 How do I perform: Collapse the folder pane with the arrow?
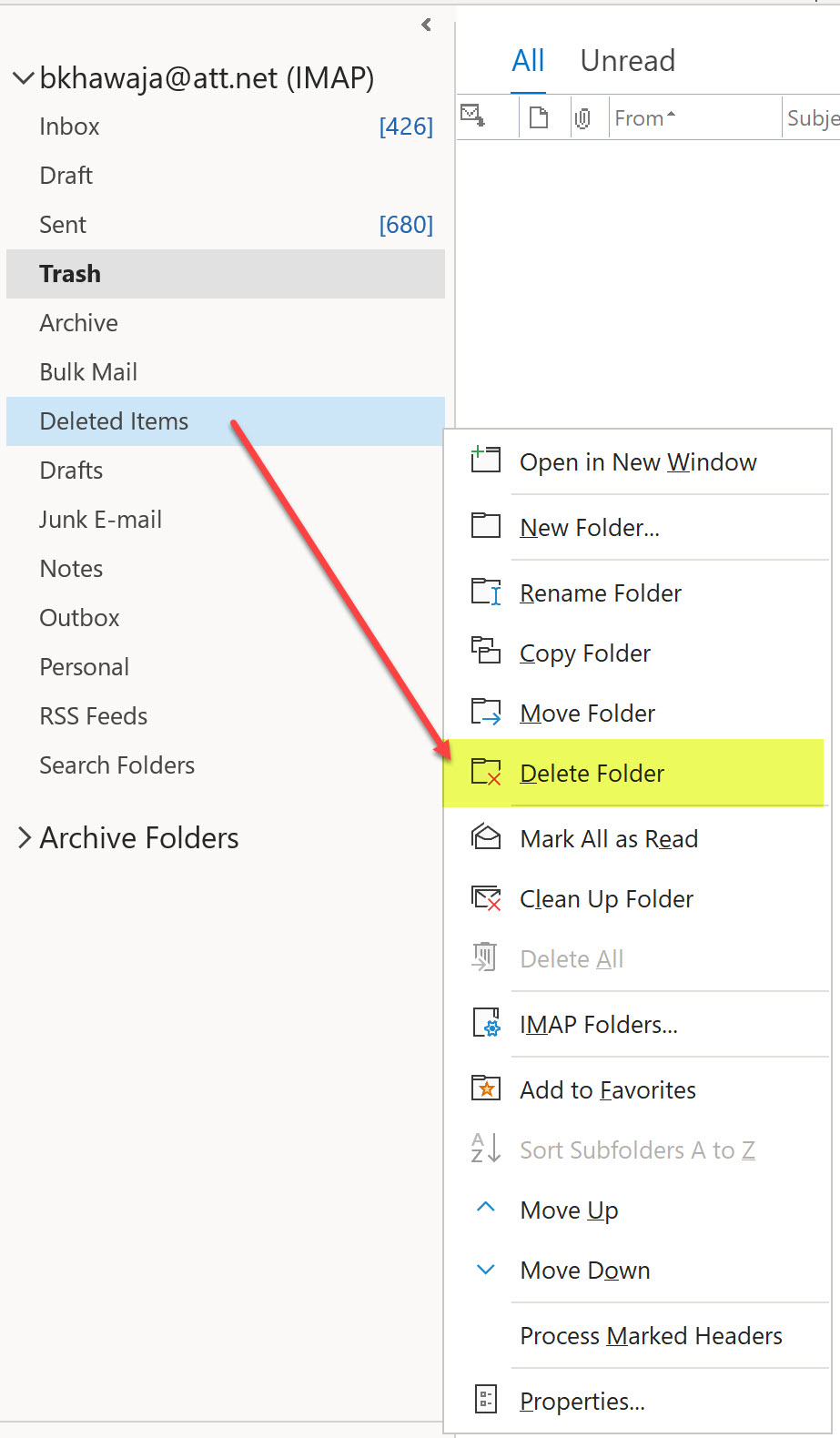(x=426, y=25)
